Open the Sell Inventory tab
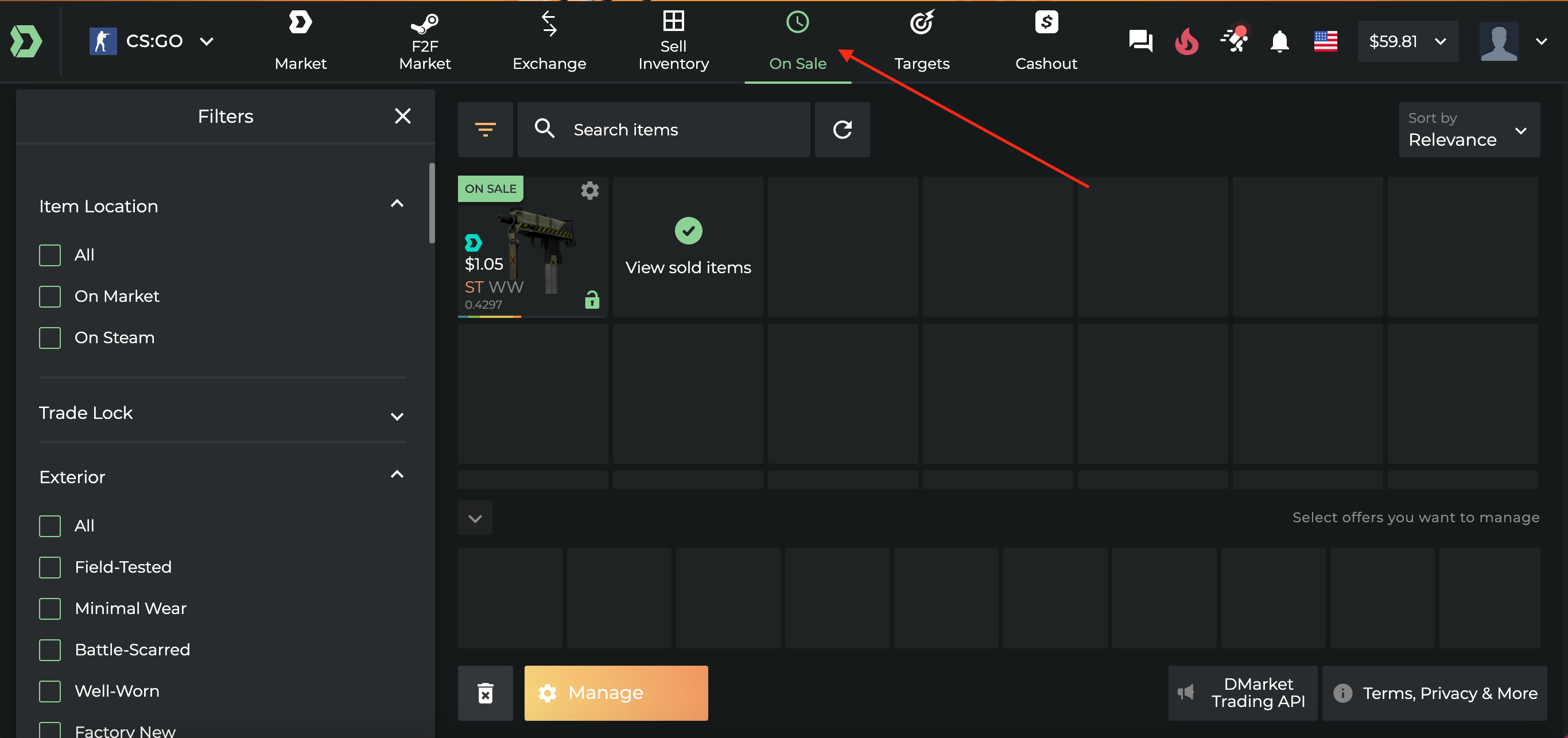Image resolution: width=1568 pixels, height=738 pixels. coord(673,41)
